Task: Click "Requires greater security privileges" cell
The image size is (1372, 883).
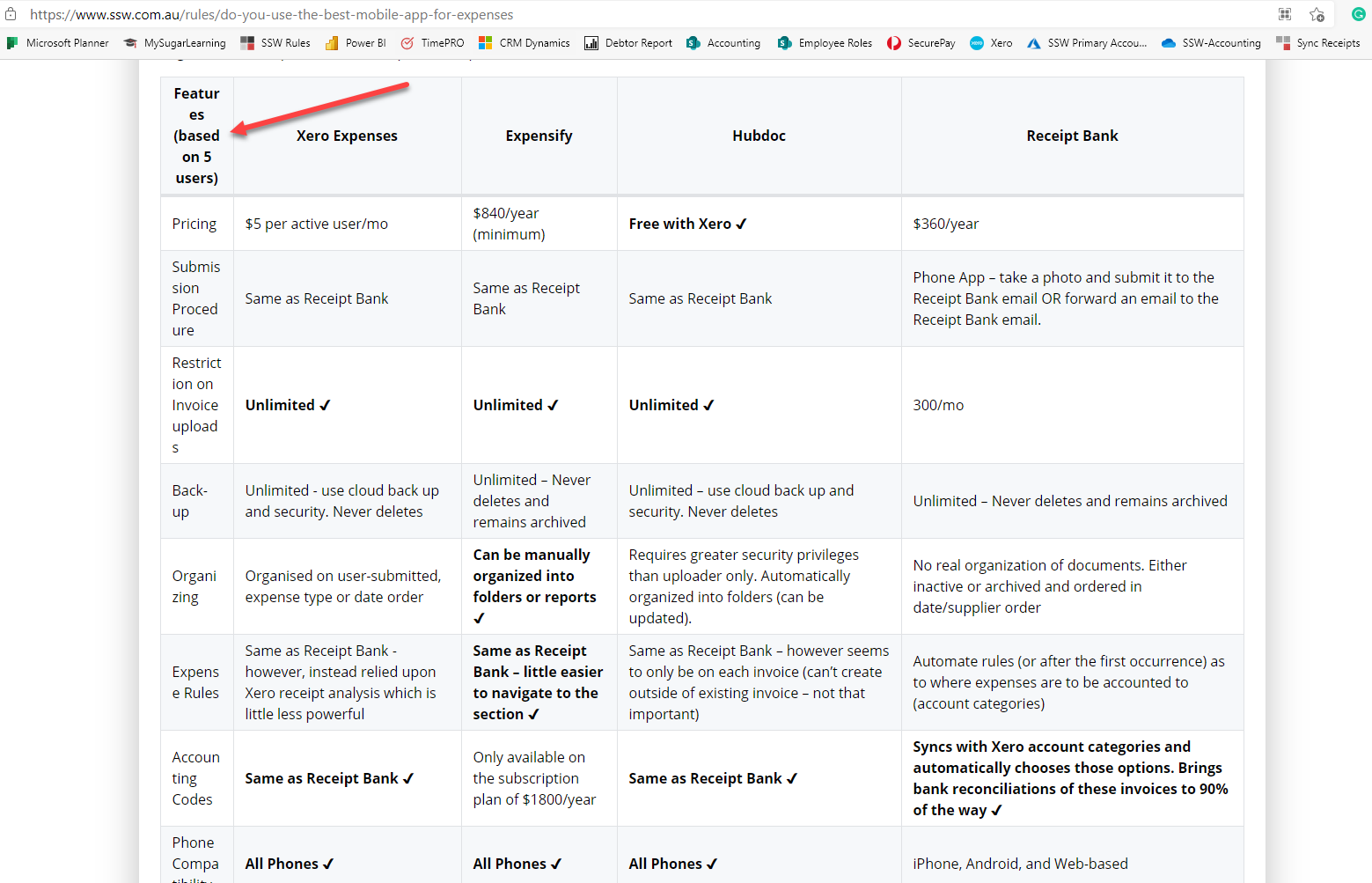Action: point(759,586)
